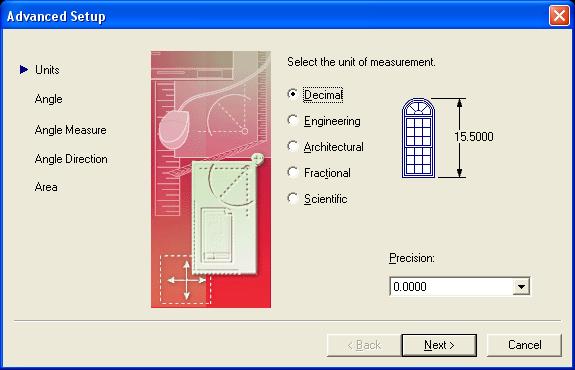The image size is (575, 370).
Task: Click the Angle Direction step label
Action: [x=71, y=159]
